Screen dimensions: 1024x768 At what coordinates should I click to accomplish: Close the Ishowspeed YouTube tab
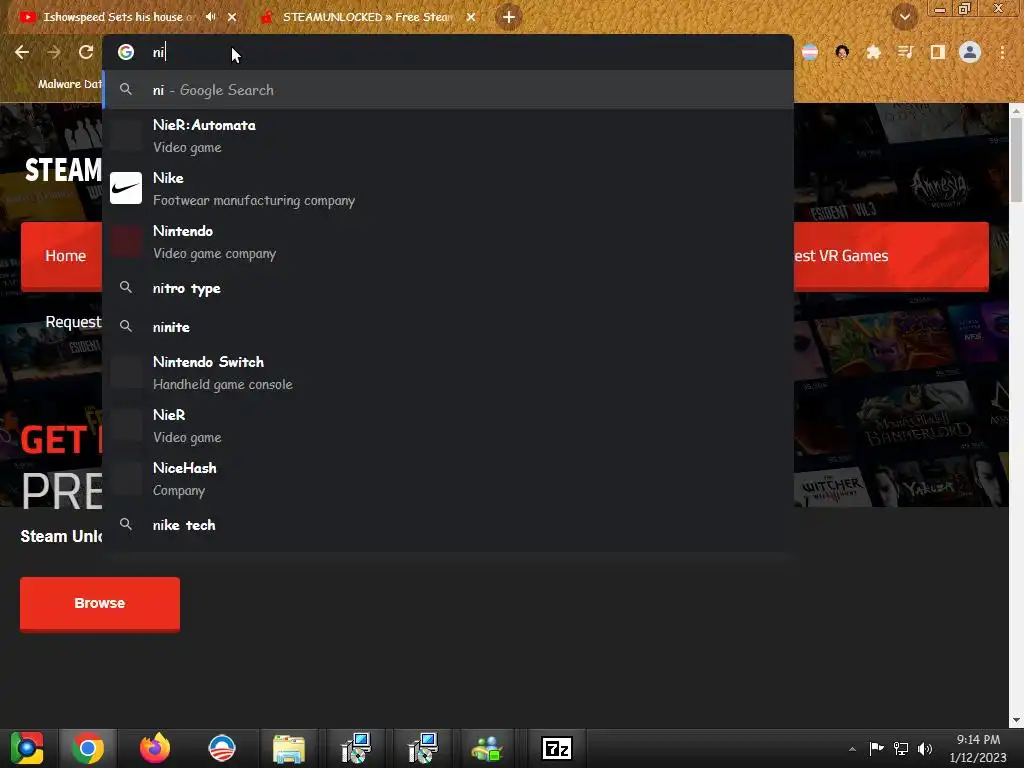(x=232, y=18)
